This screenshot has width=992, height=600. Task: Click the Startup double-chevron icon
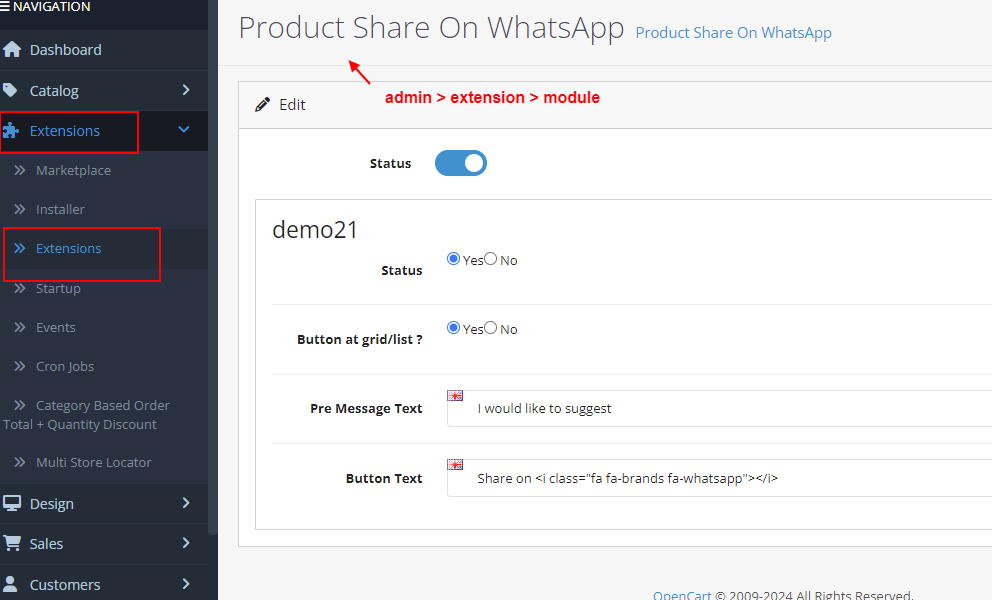[20, 288]
